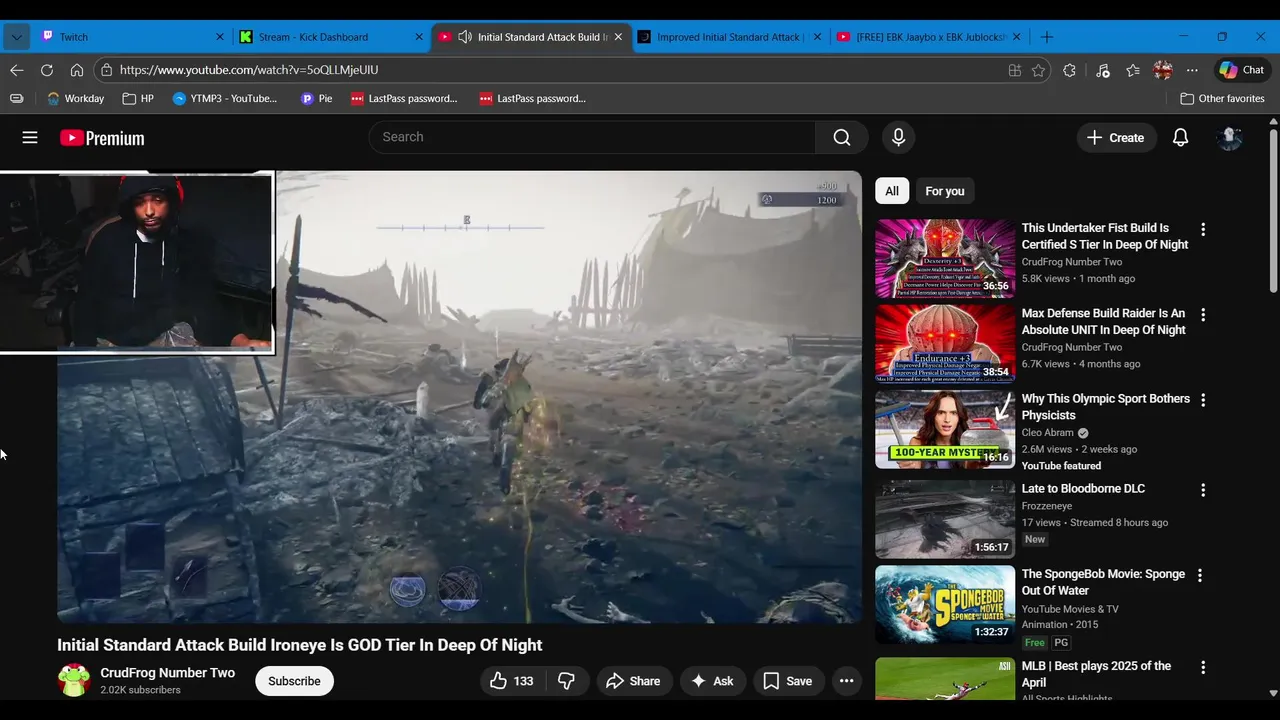Start voice search with the microphone icon
Viewport: 1280px width, 720px height.
pos(898,137)
